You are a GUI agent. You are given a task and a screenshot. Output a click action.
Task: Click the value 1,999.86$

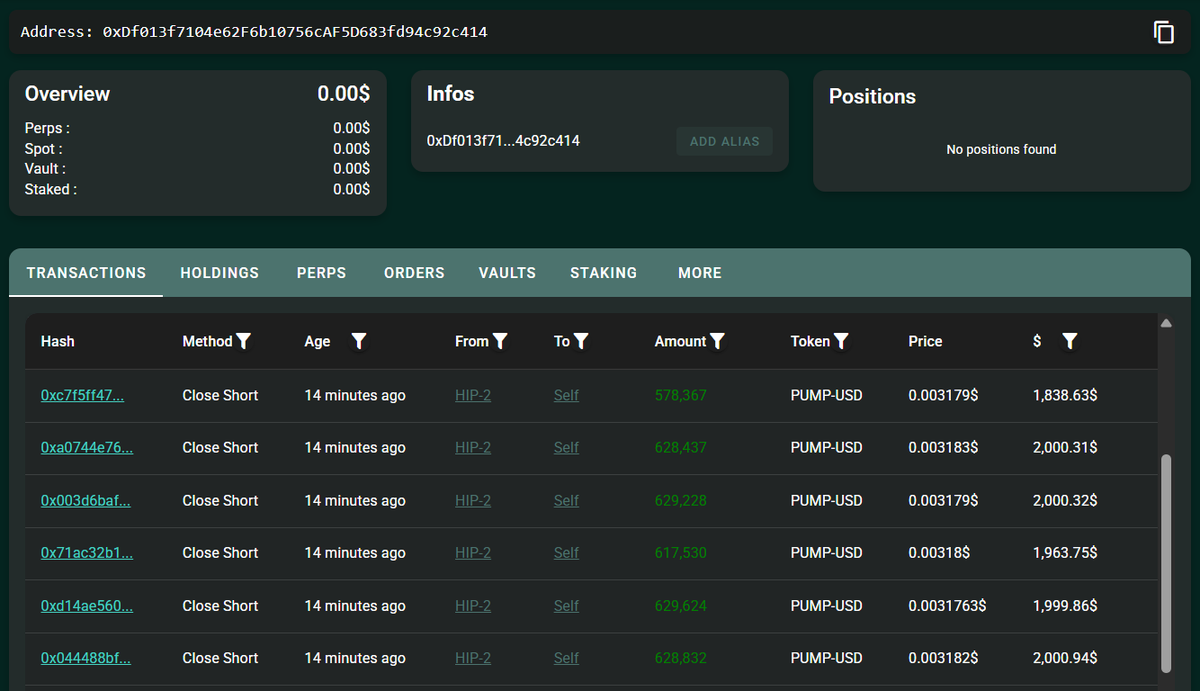tap(1065, 605)
